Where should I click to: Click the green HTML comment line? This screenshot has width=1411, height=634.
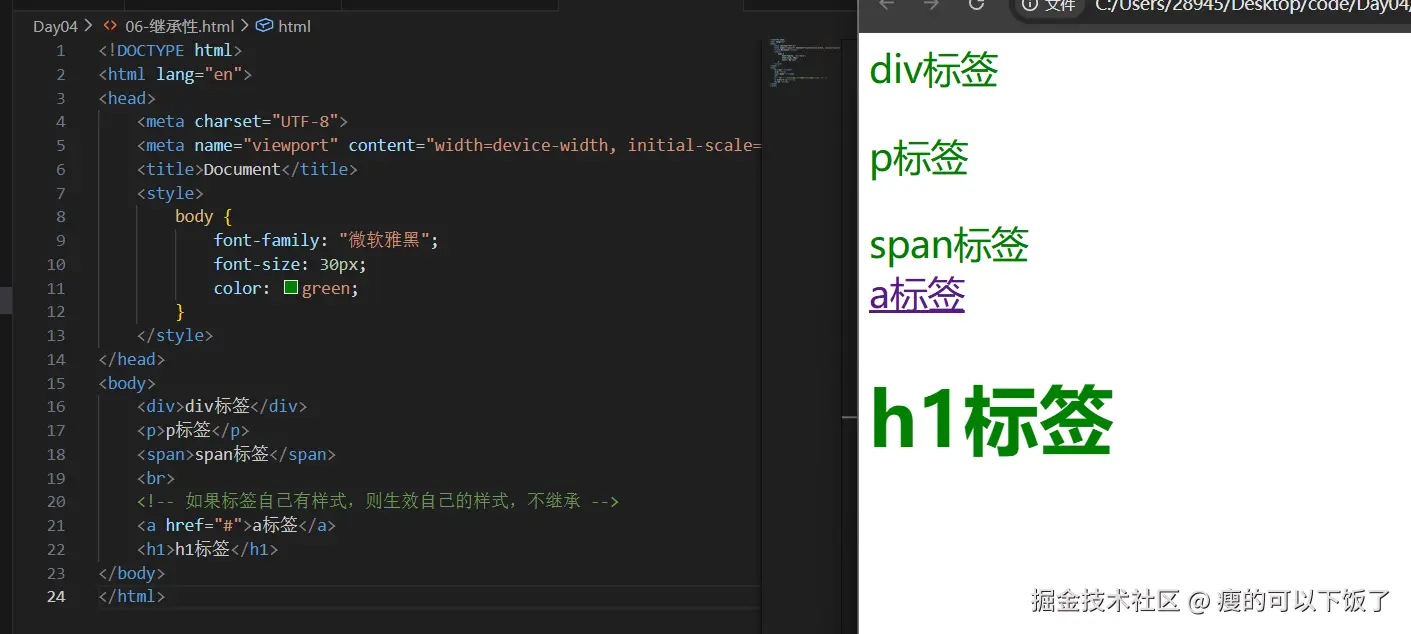tap(378, 501)
